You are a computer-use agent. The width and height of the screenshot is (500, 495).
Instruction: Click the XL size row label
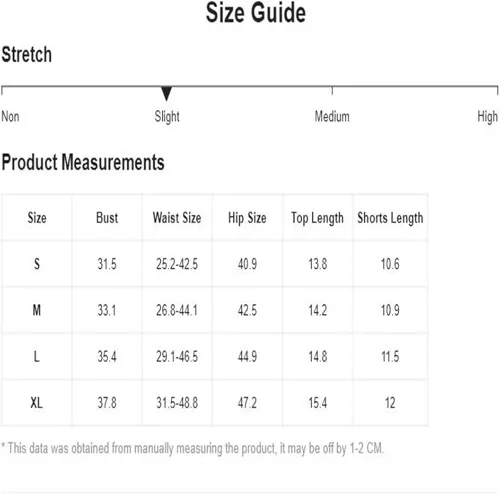(37, 403)
